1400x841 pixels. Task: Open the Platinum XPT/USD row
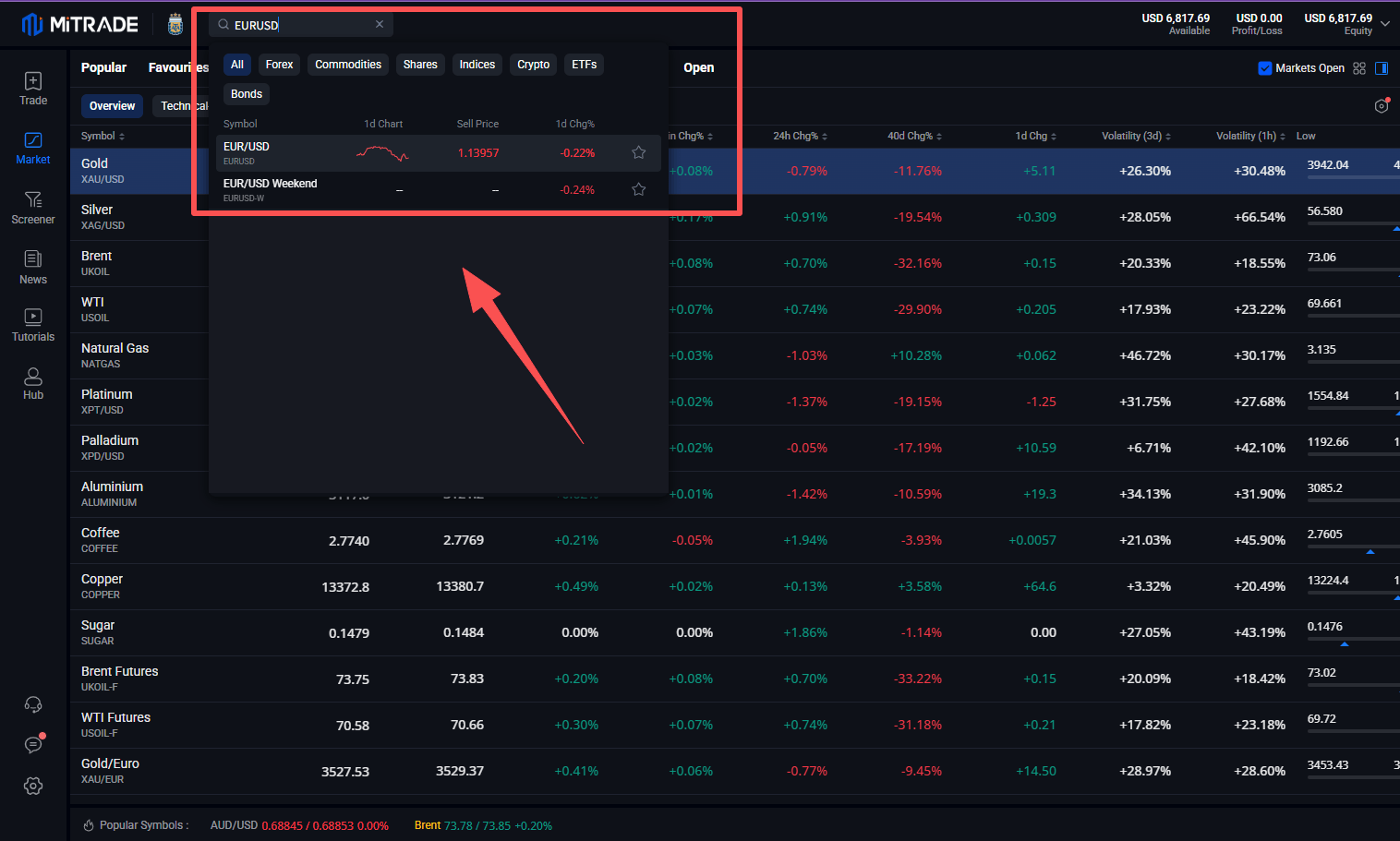point(735,402)
